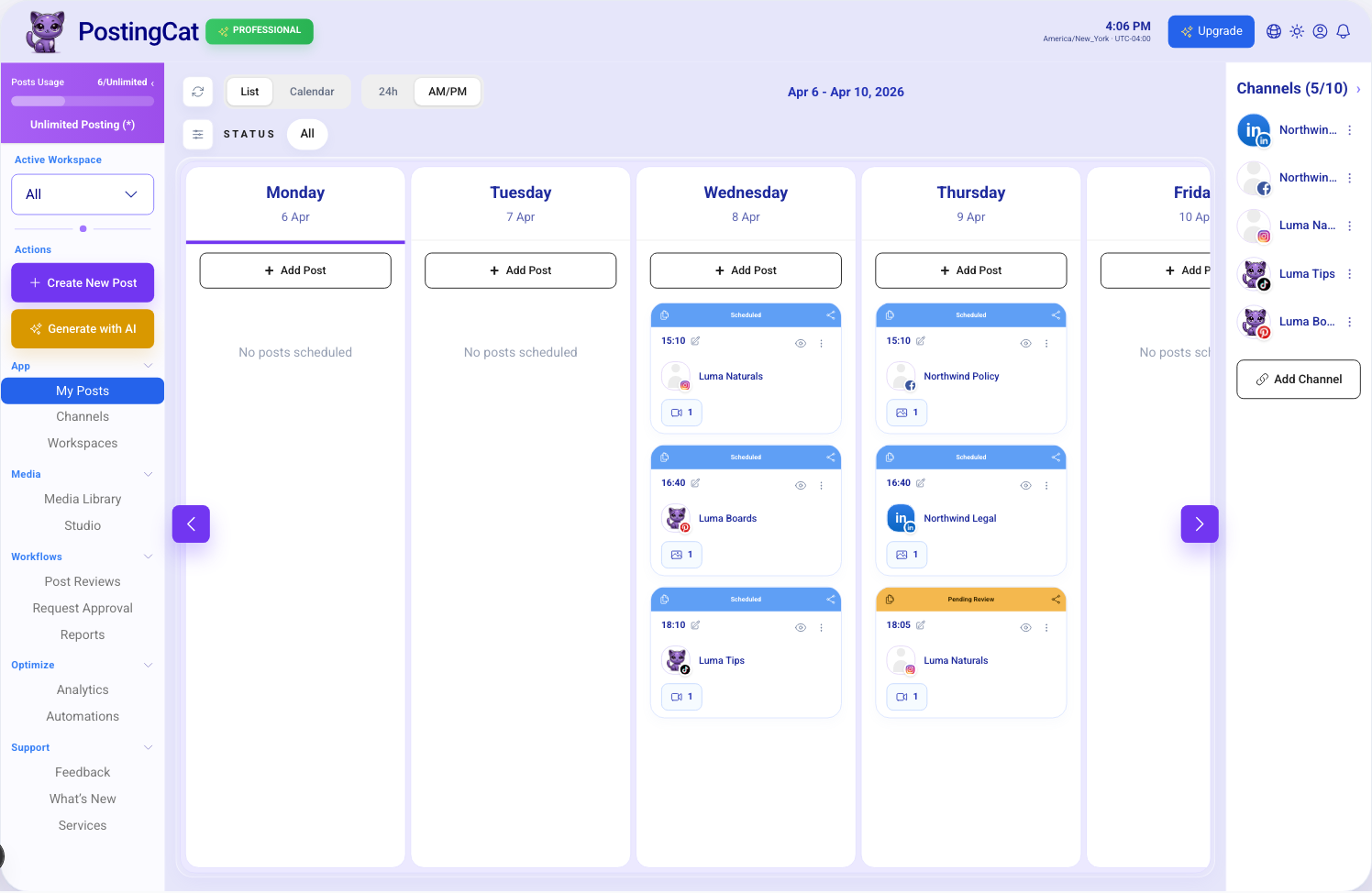Viewport: 1372px width, 893px height.
Task: Click the Posts Usage progress bar
Action: [x=83, y=101]
